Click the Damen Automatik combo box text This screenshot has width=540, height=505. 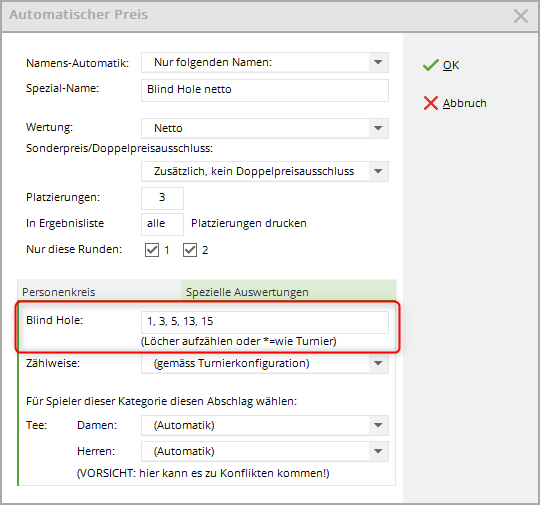point(184,425)
